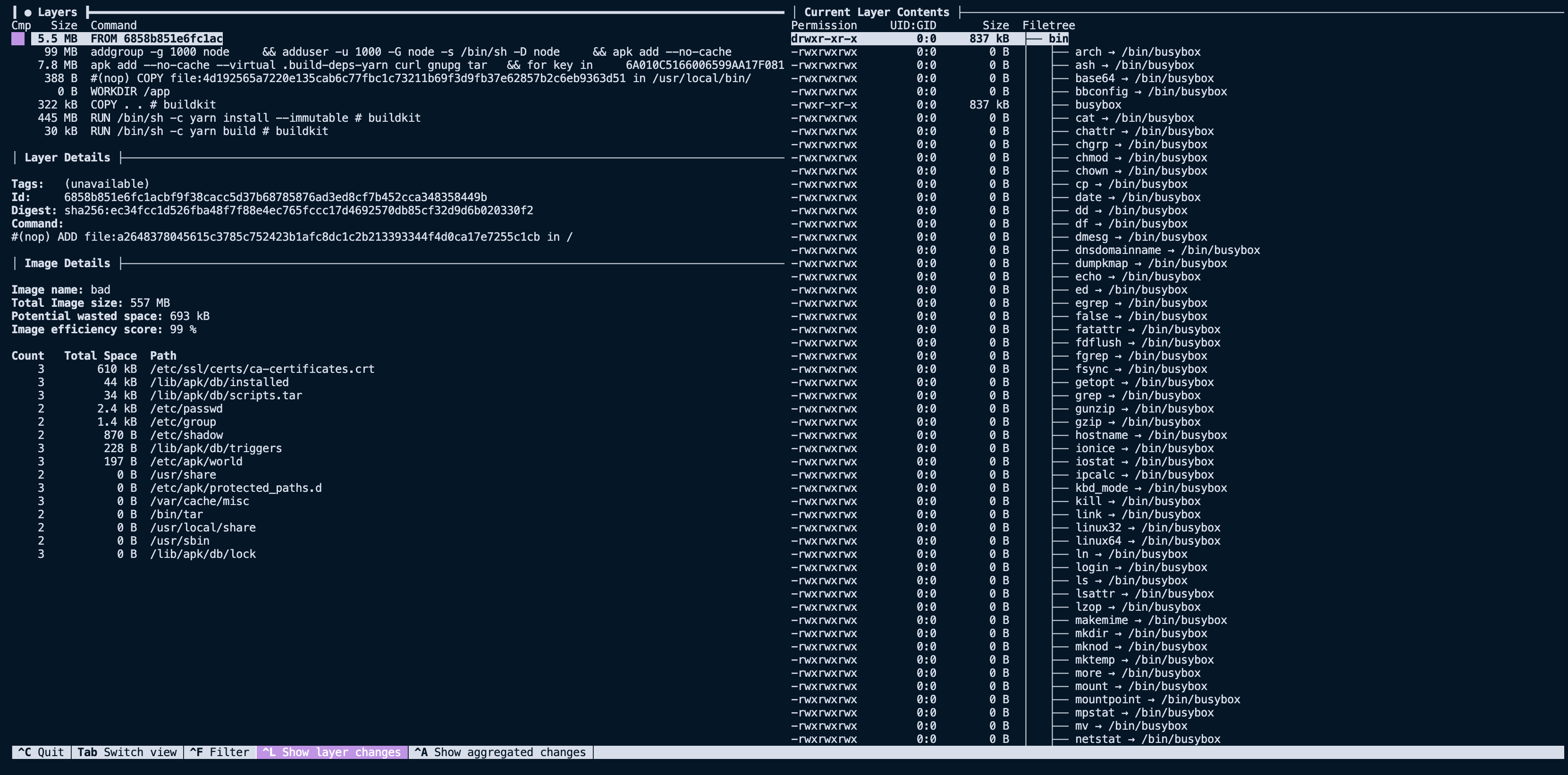
Task: Click the ca-certificates.crt wasted space path
Action: coord(262,369)
